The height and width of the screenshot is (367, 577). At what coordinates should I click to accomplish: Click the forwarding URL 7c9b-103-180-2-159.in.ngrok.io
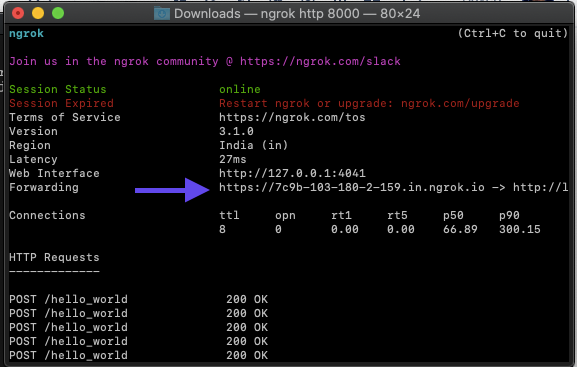point(352,187)
